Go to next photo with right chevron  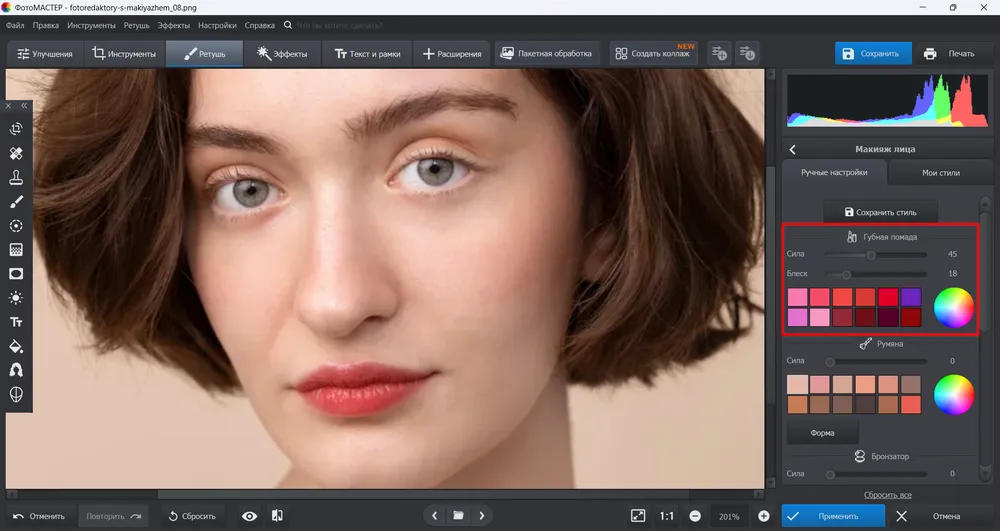pos(482,516)
